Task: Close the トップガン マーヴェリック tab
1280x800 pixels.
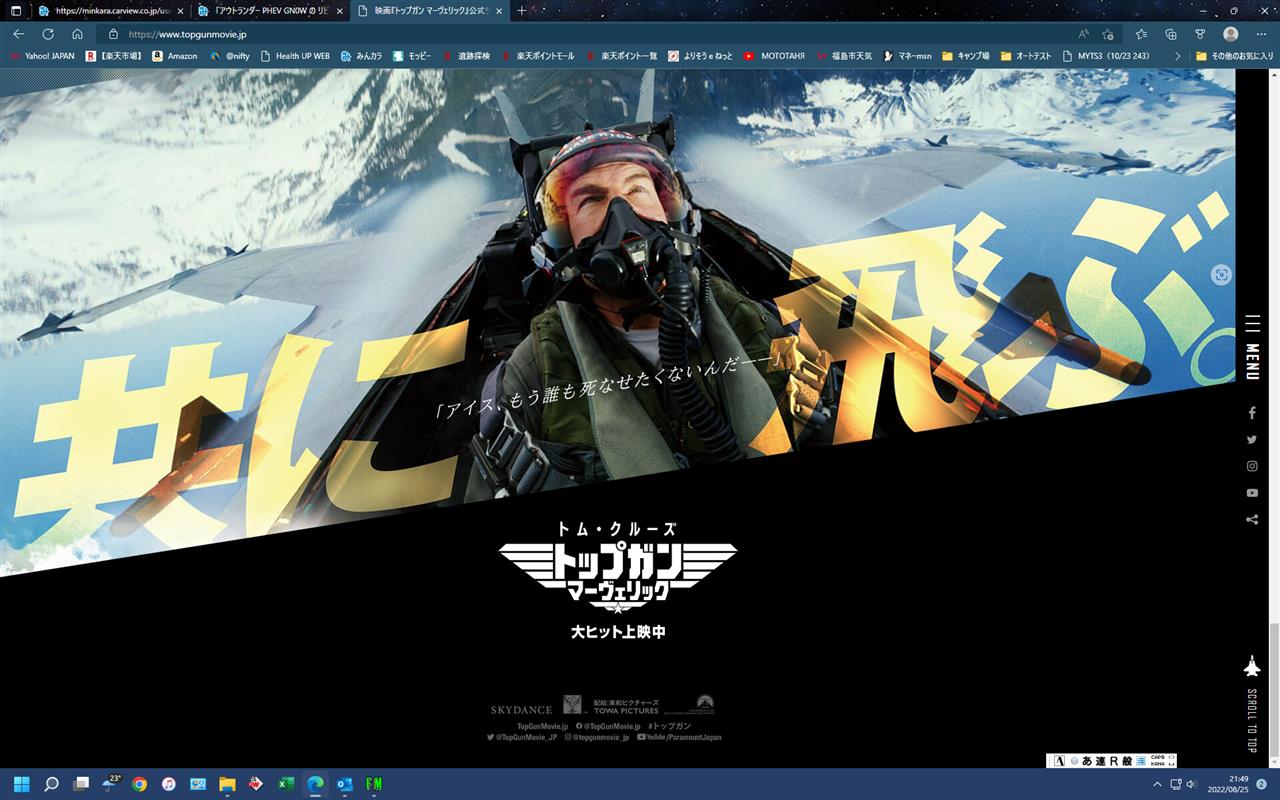Action: click(x=499, y=11)
